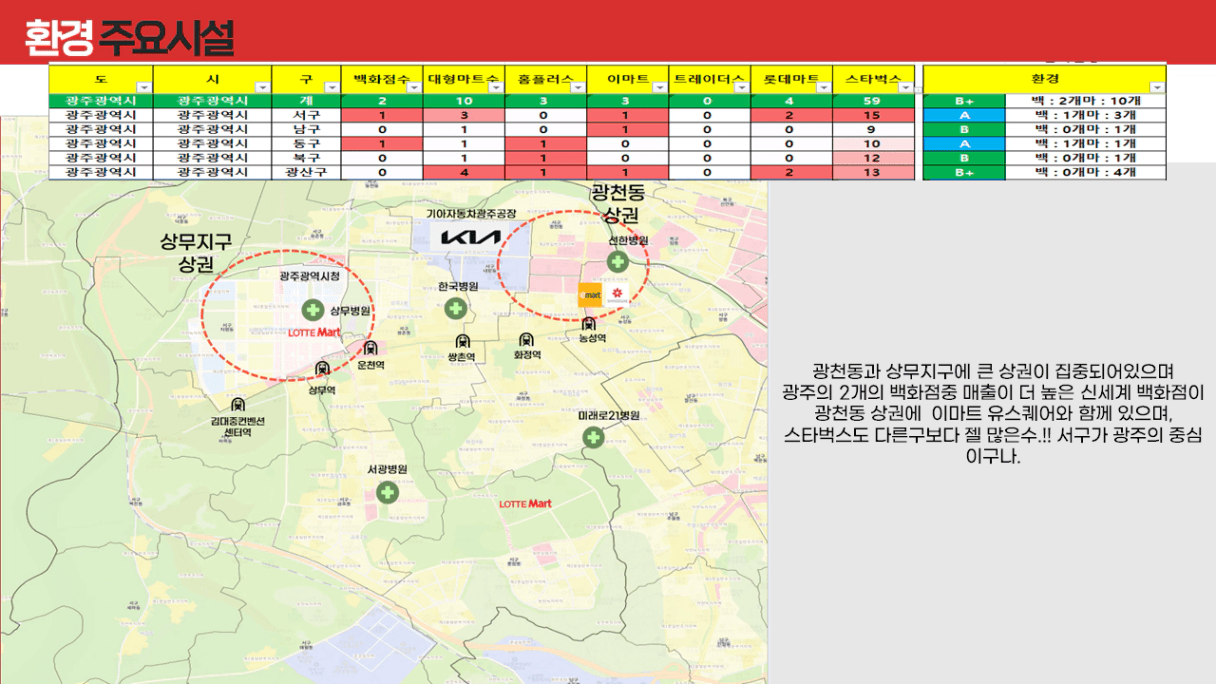The image size is (1216, 684).
Task: Click the 운천역 subway station icon
Action: coord(371,349)
